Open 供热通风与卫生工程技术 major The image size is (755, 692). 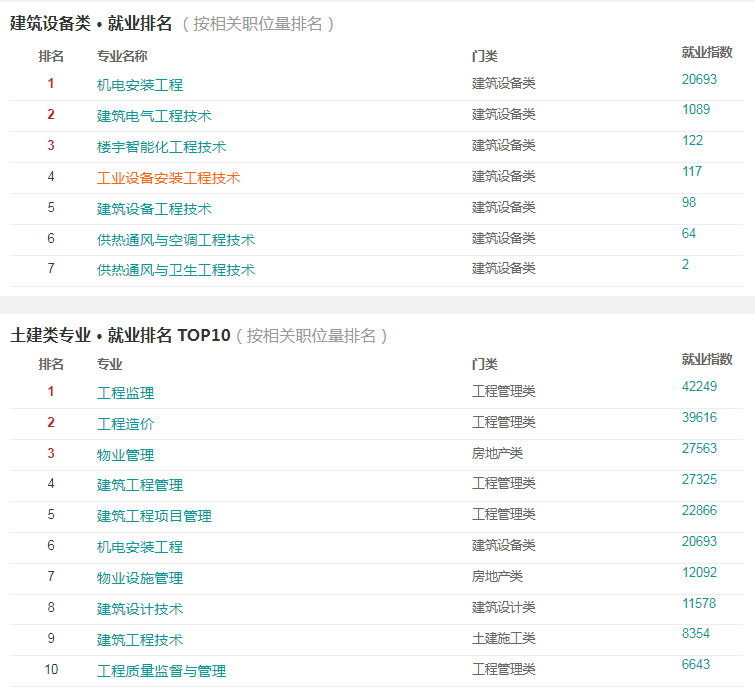176,270
